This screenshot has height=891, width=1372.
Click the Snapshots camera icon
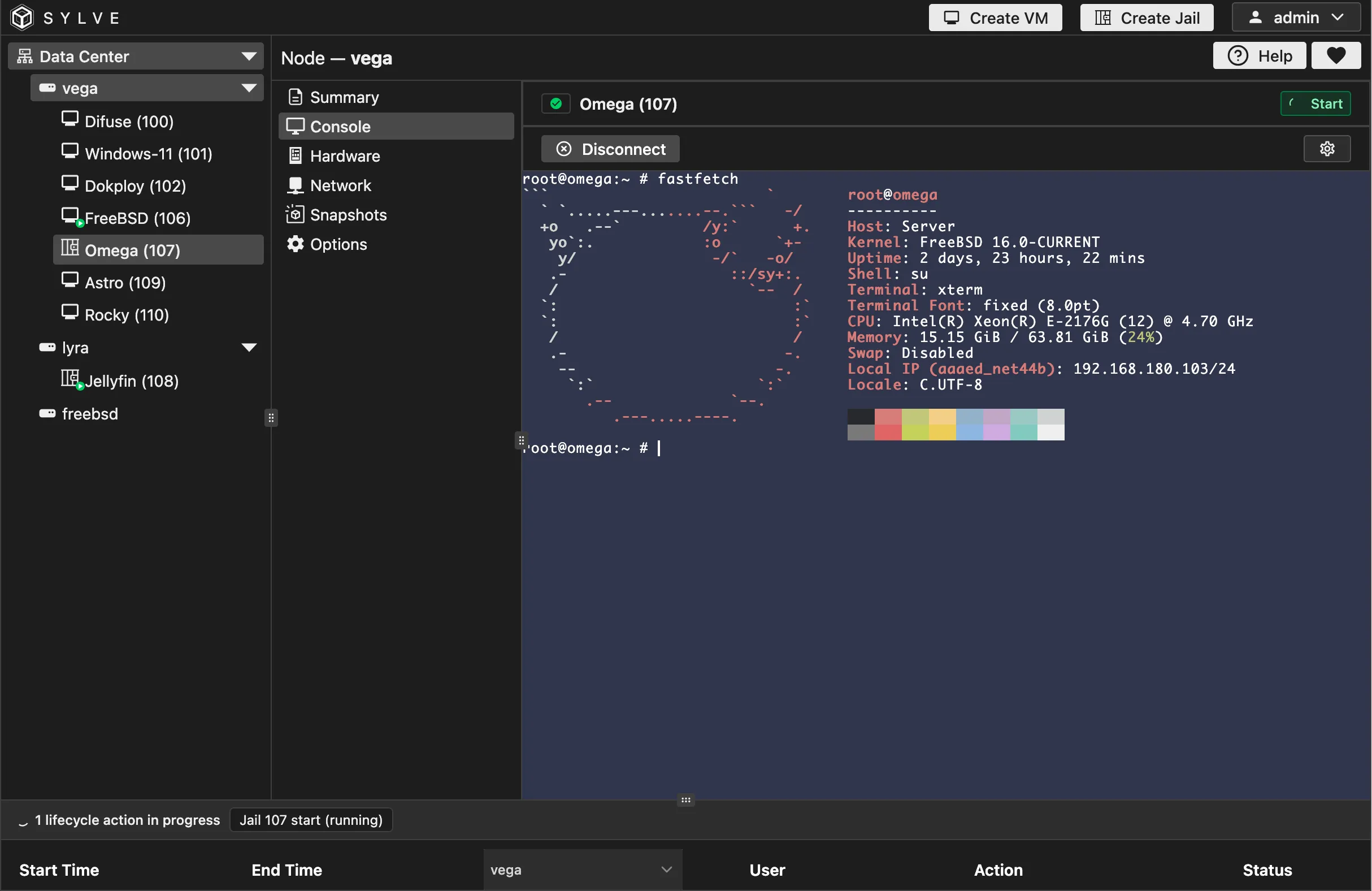click(294, 214)
